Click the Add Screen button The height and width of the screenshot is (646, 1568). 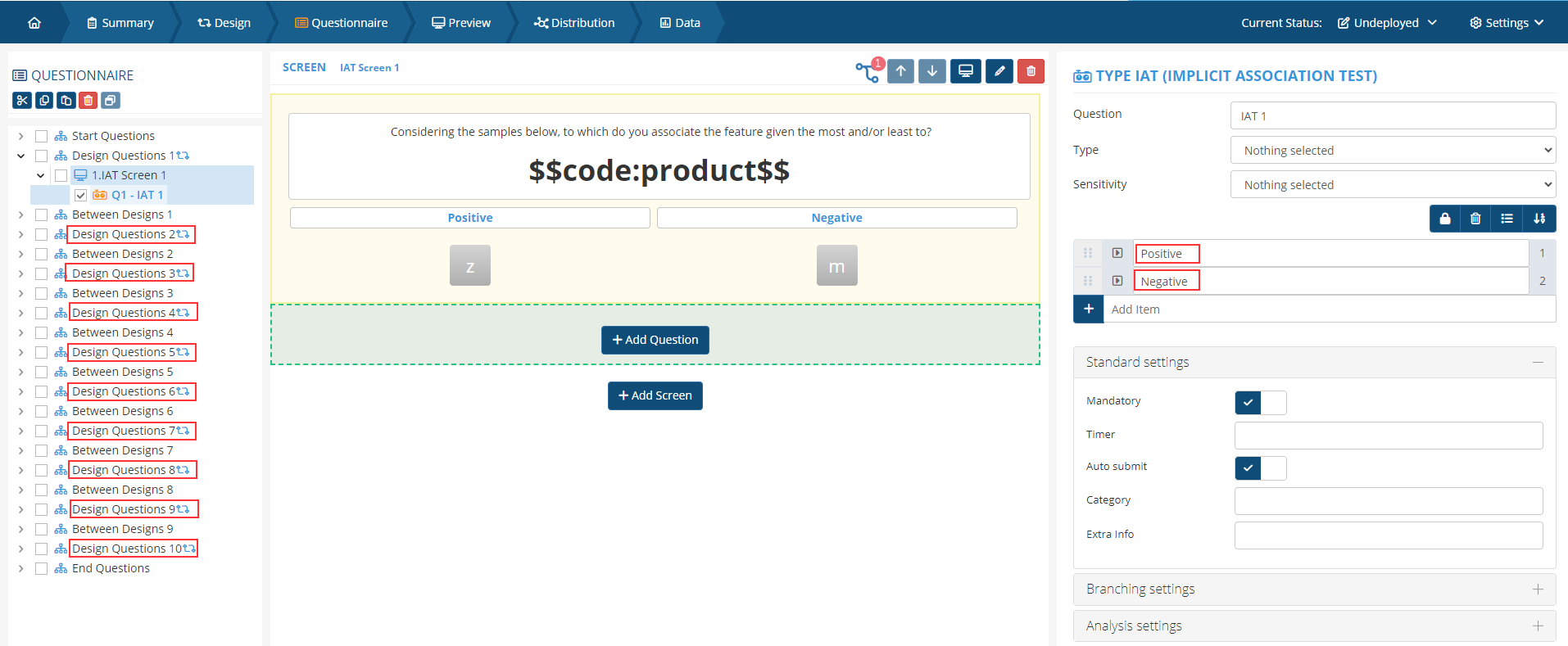pos(655,395)
